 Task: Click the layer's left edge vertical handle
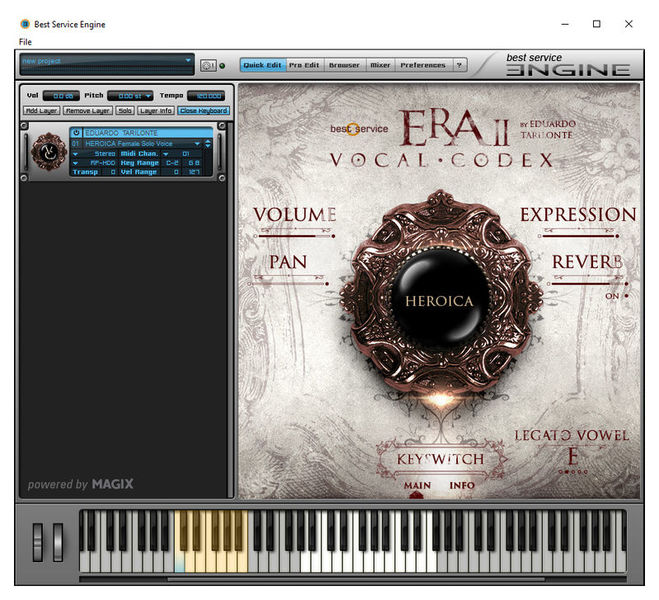click(25, 152)
